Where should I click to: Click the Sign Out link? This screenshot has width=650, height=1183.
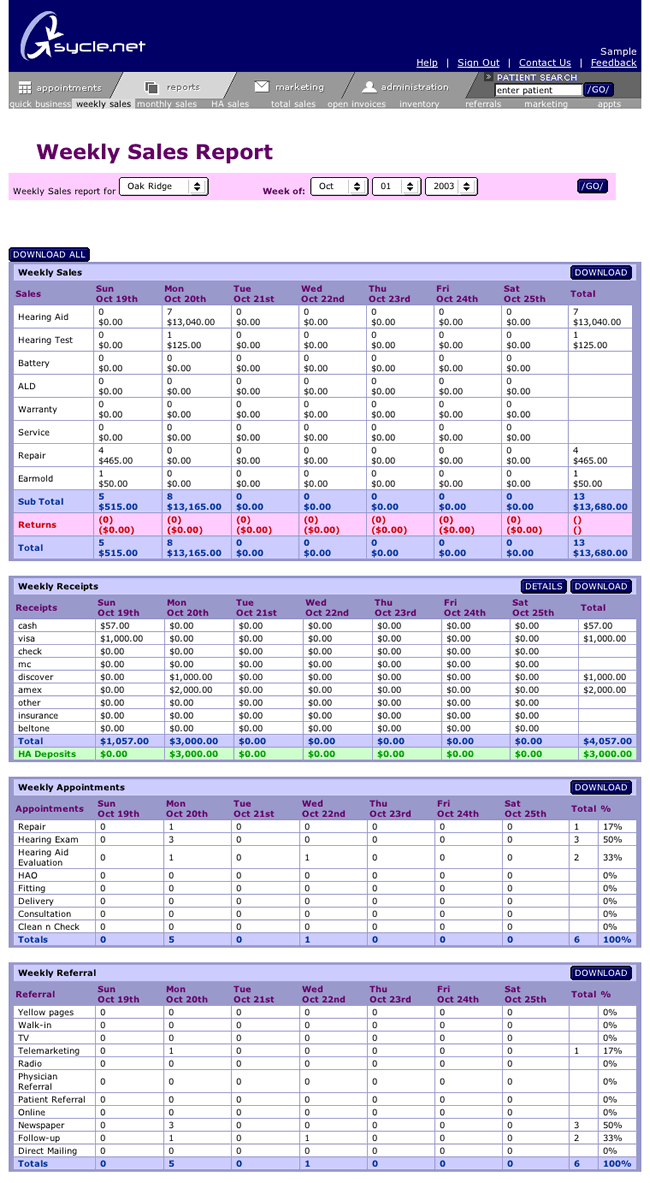[x=478, y=63]
